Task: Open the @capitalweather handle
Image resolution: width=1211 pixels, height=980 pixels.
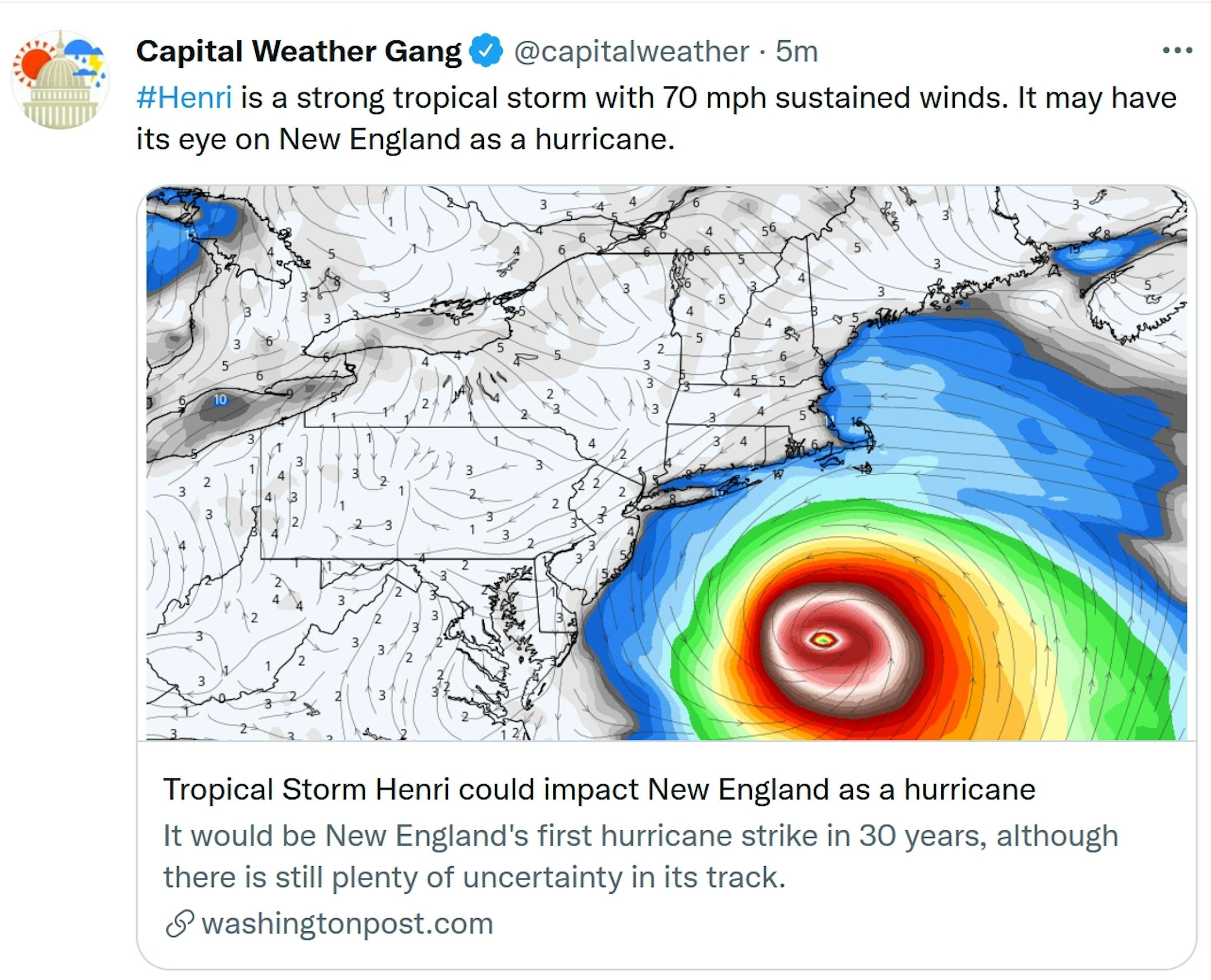Action: pyautogui.click(x=631, y=52)
